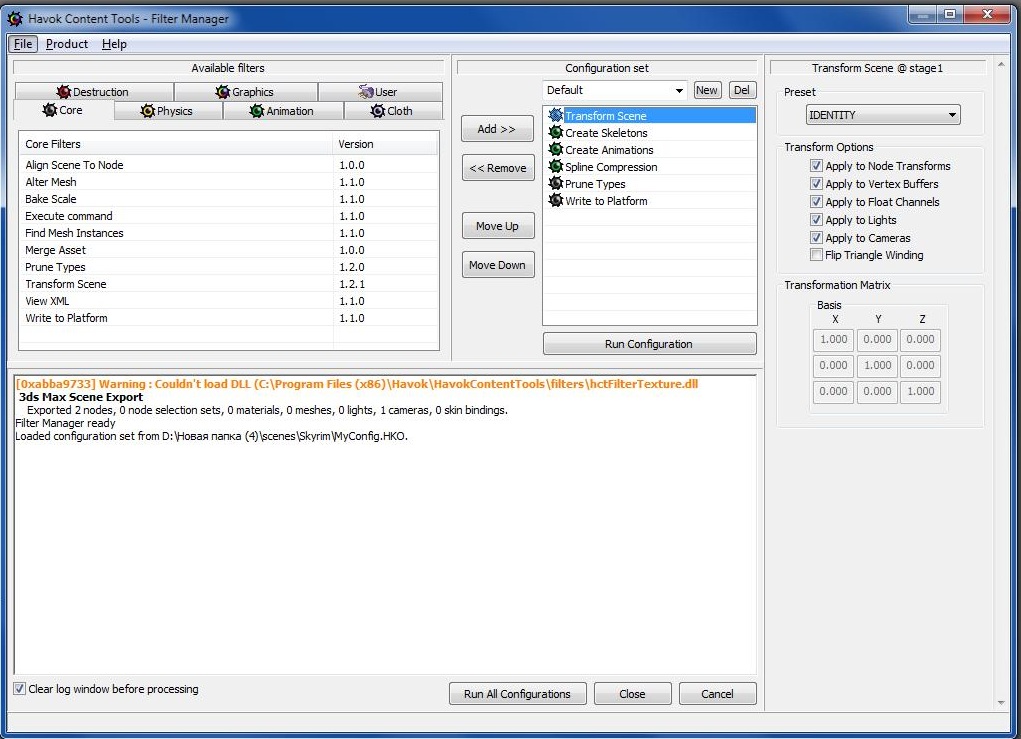
Task: Switch to the Cloth filters tab
Action: point(393,111)
